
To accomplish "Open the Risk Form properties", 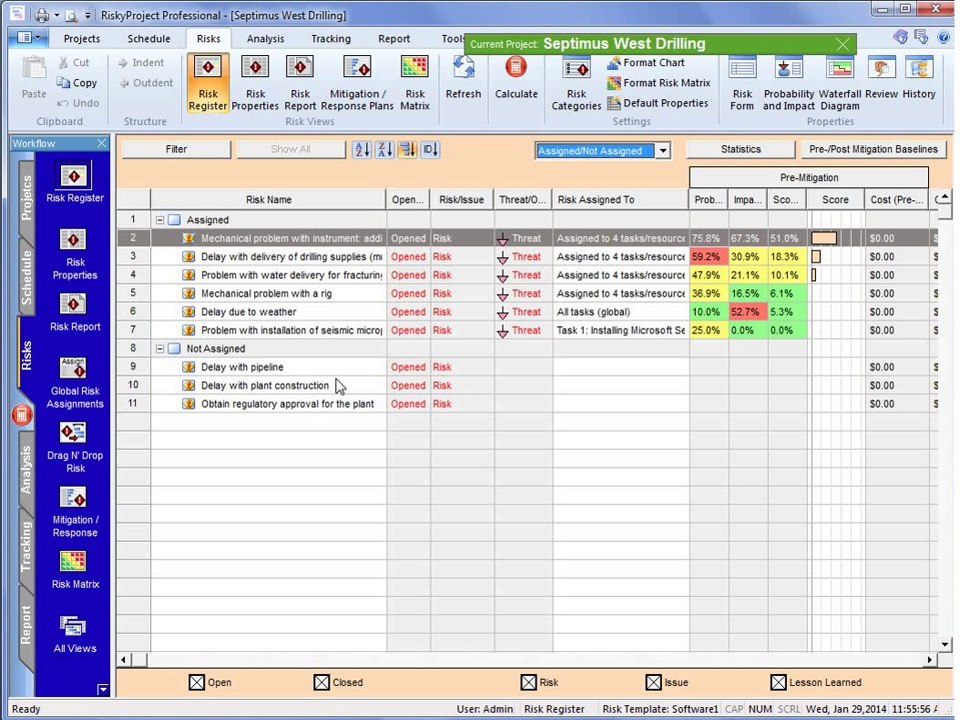I will click(x=742, y=83).
